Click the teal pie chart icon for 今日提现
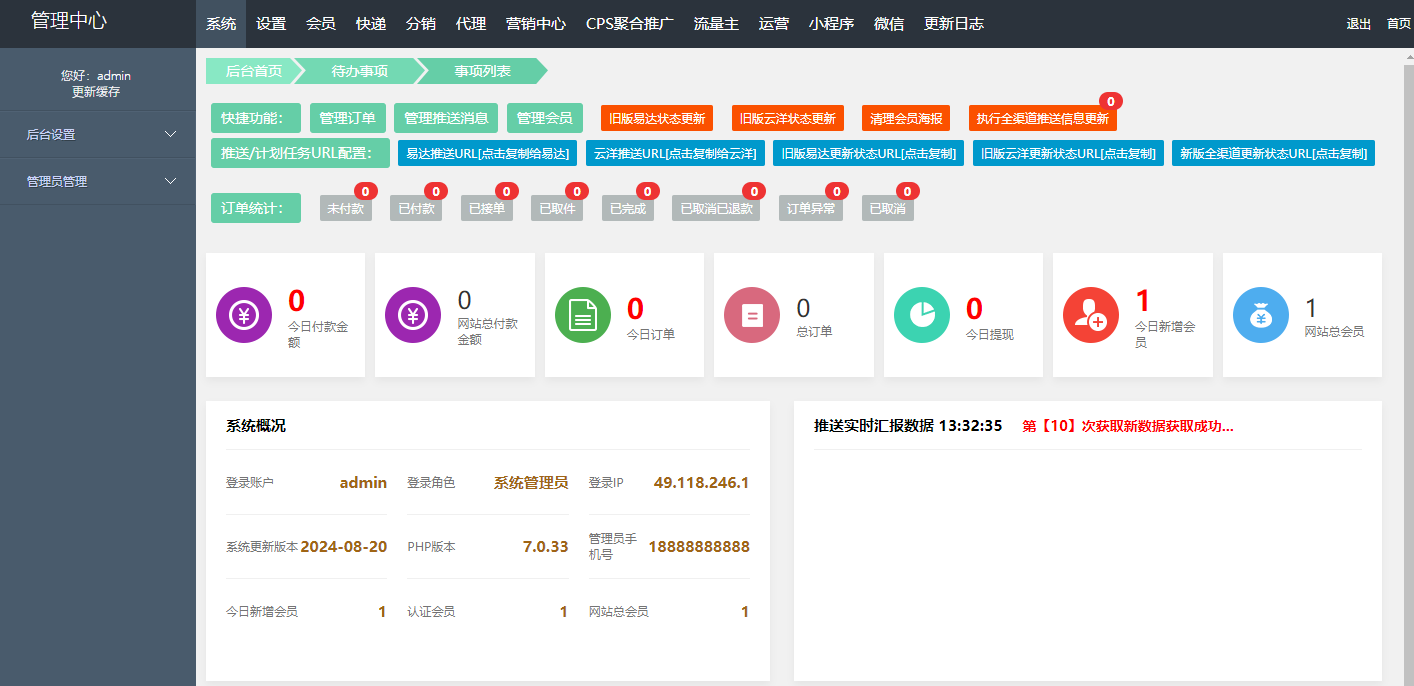 pyautogui.click(x=921, y=315)
